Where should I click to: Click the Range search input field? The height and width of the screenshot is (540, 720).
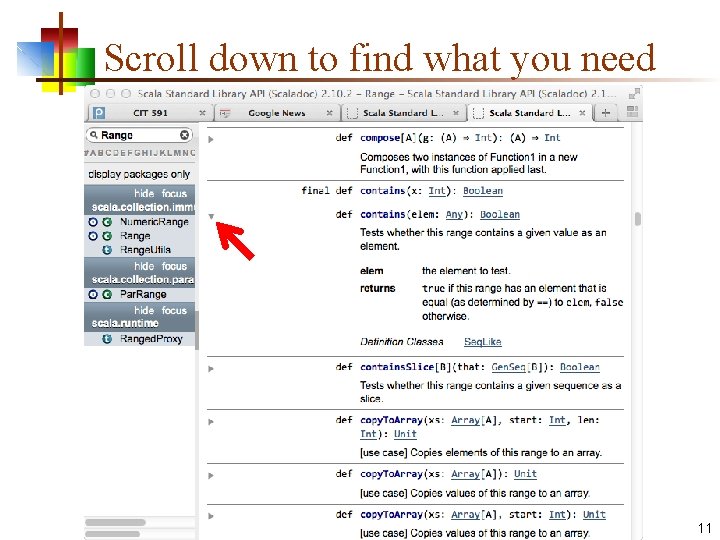point(139,135)
